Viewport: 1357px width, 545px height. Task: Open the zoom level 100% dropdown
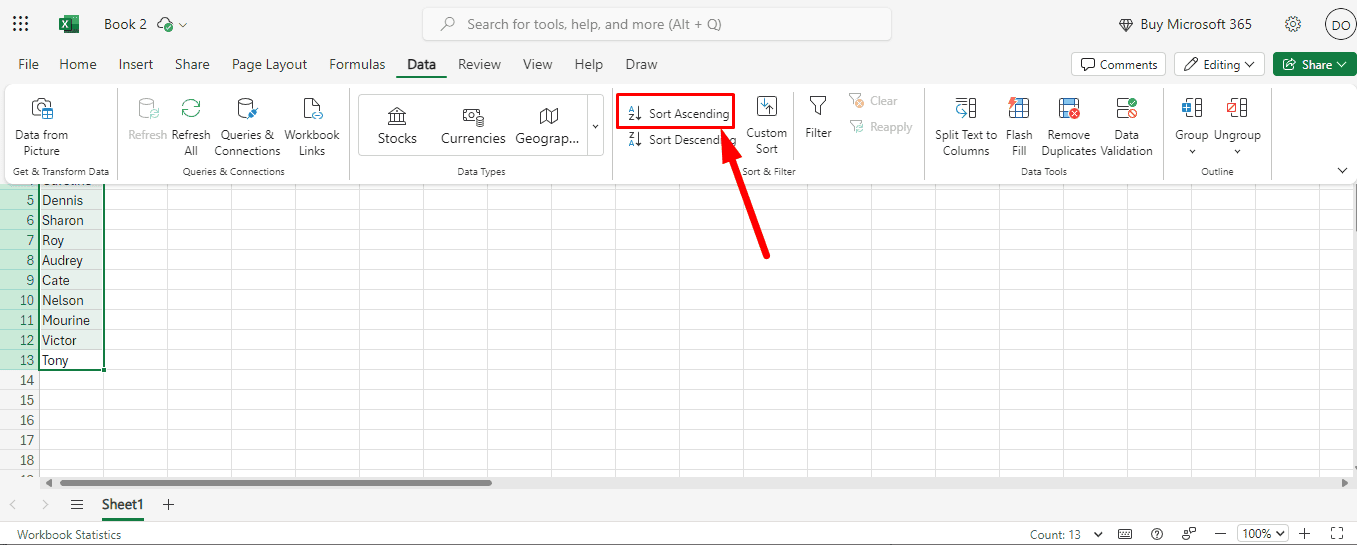click(x=1263, y=534)
